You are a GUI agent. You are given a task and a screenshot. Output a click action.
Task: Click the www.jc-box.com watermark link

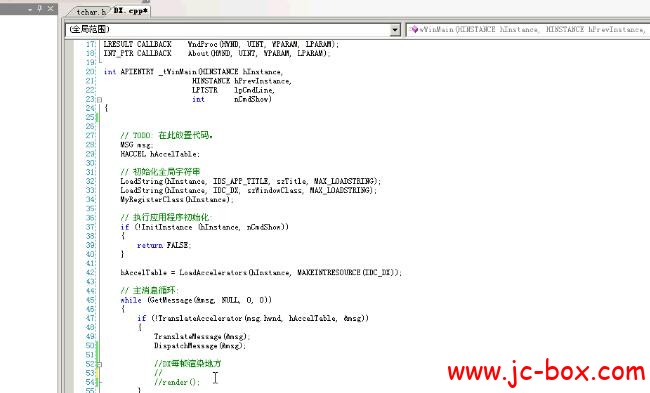coord(546,371)
